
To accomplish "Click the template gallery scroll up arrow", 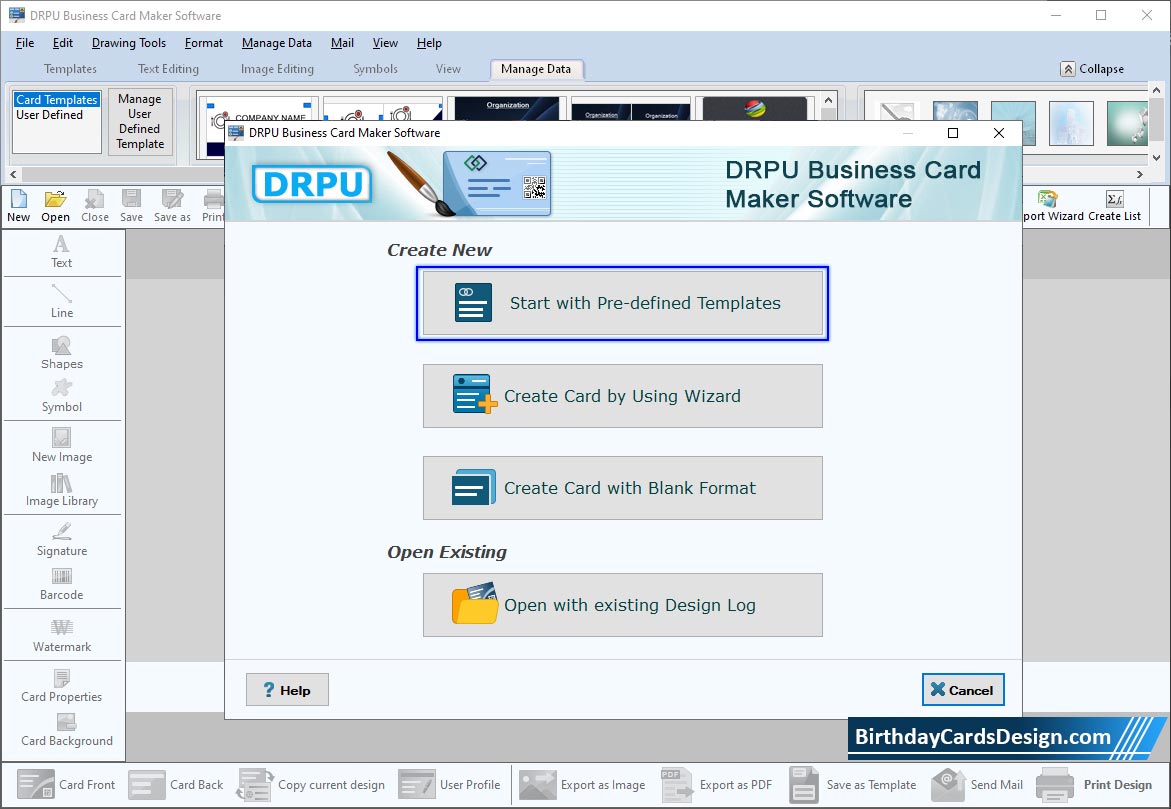I will 828,100.
